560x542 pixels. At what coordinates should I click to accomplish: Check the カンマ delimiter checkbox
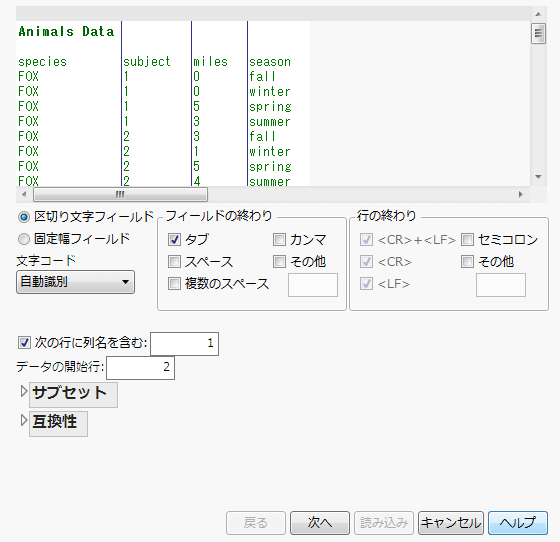pyautogui.click(x=279, y=239)
